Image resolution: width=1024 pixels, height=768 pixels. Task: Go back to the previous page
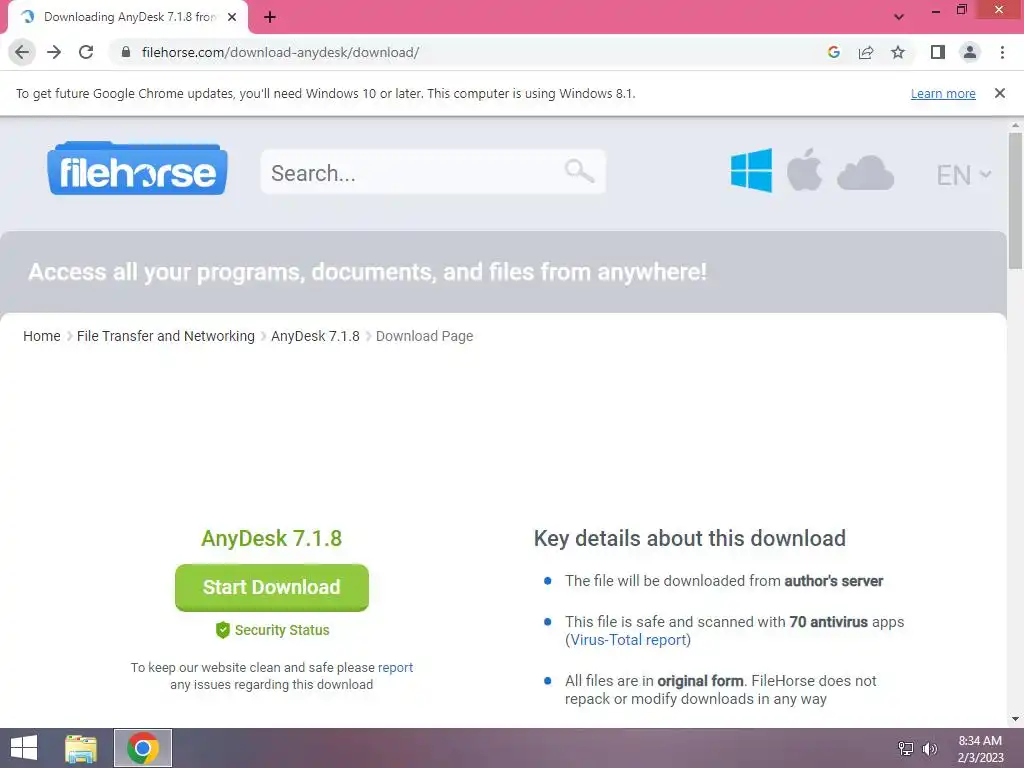click(x=22, y=52)
